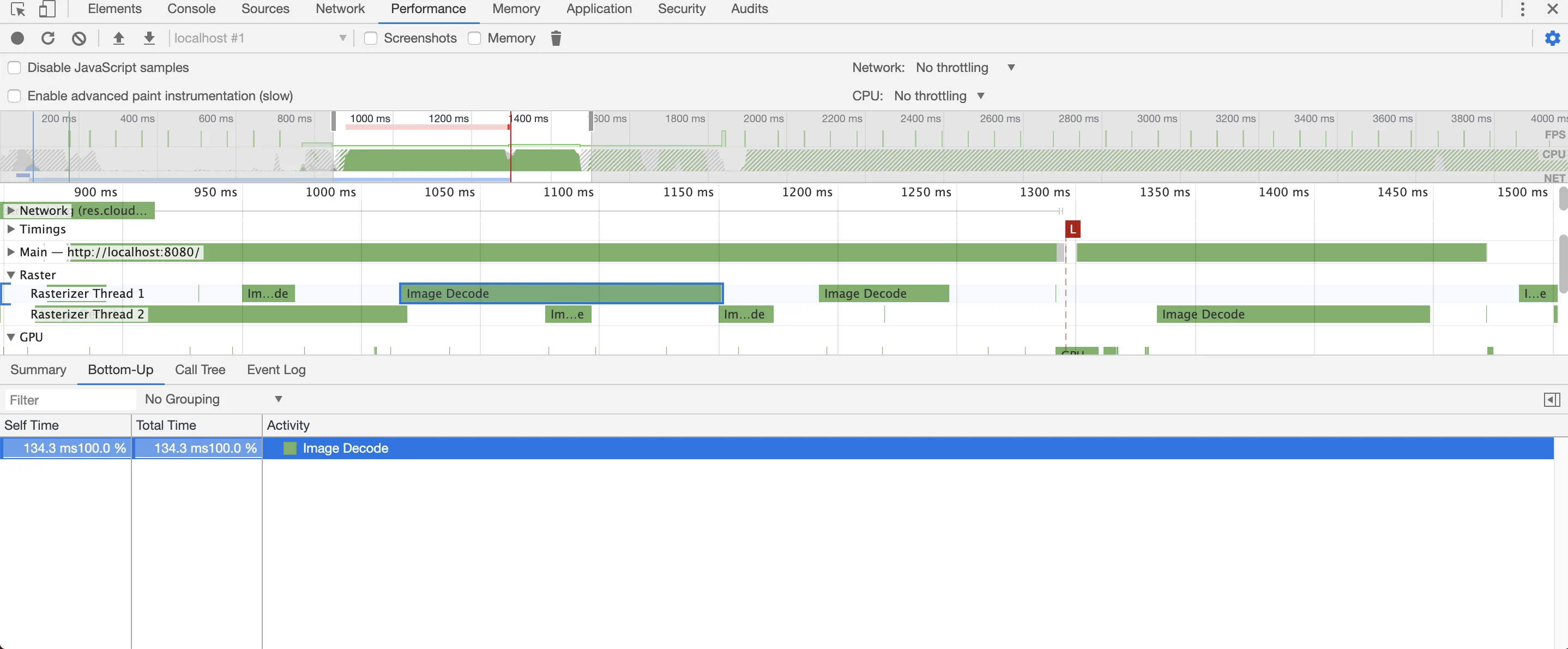
Task: Toggle the device toolbar
Action: pyautogui.click(x=47, y=9)
